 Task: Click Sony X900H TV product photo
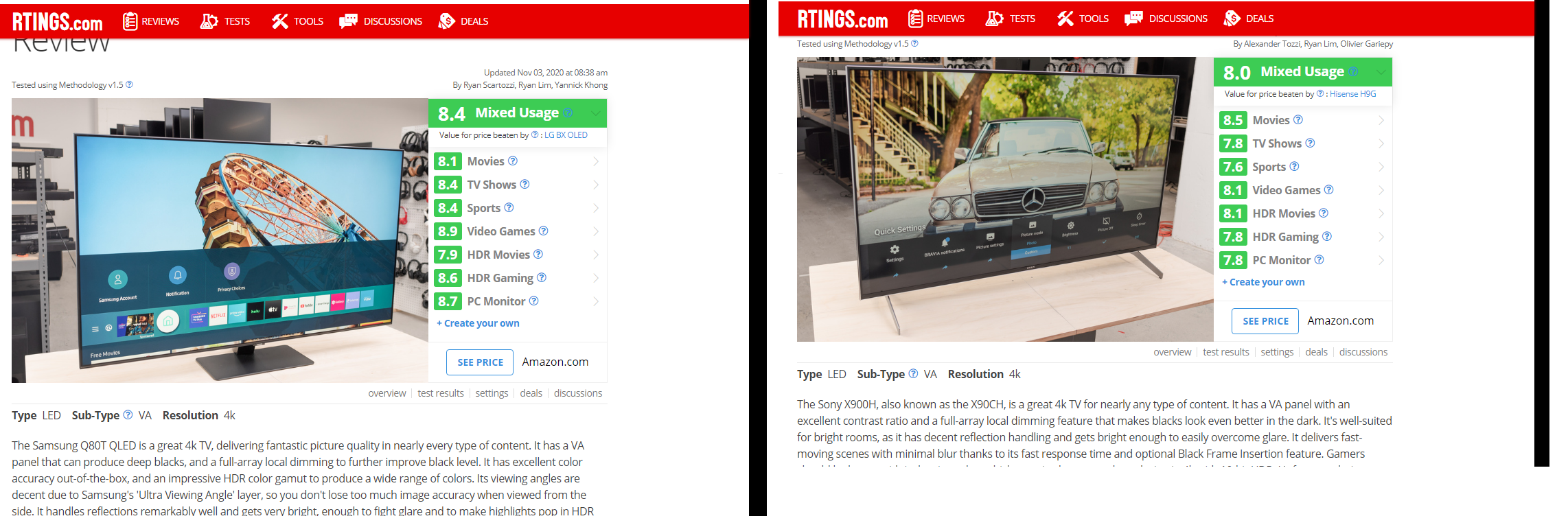[1005, 199]
